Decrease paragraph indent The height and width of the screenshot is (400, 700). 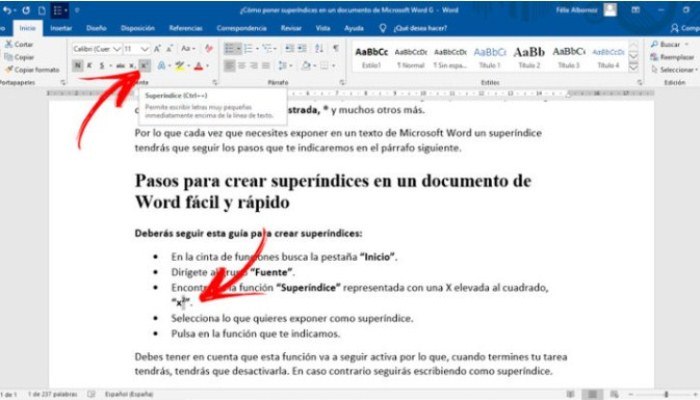pos(290,48)
